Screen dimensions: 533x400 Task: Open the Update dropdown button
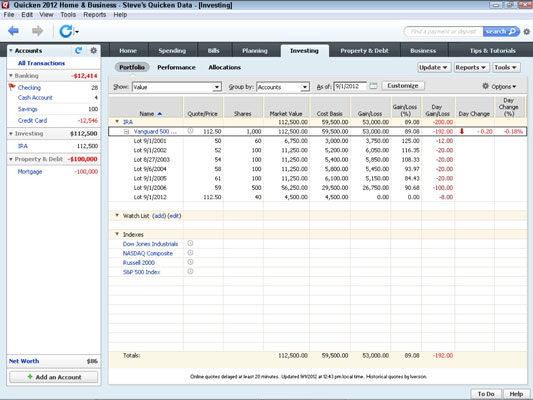pos(434,67)
